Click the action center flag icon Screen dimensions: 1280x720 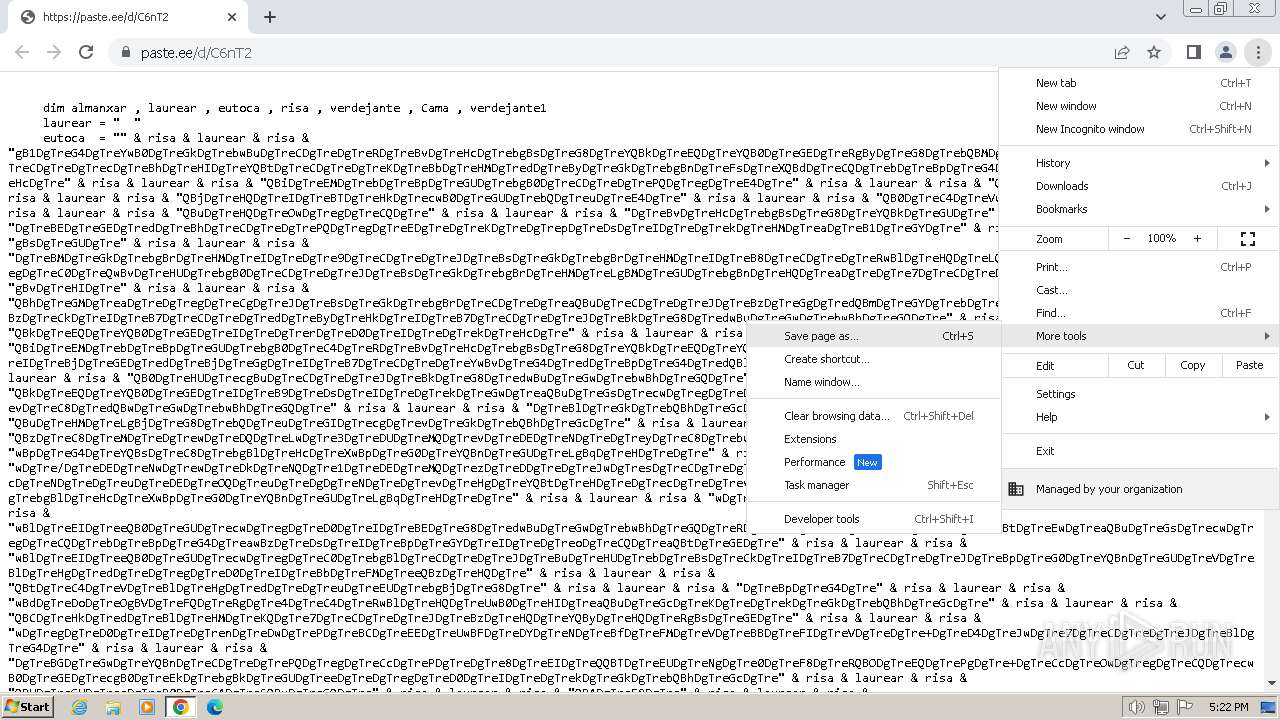click(1185, 707)
